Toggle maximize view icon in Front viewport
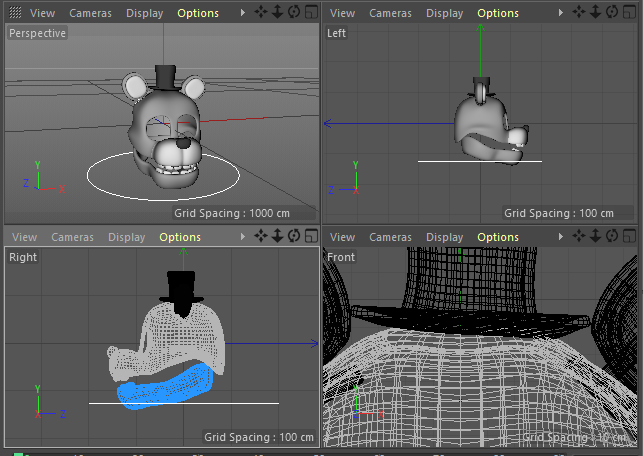This screenshot has width=643, height=456. point(629,236)
